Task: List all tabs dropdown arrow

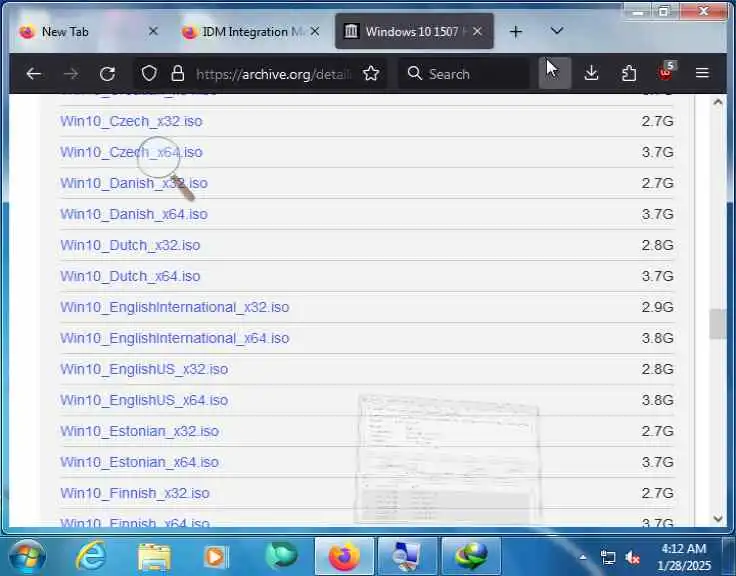Action: coord(557,31)
